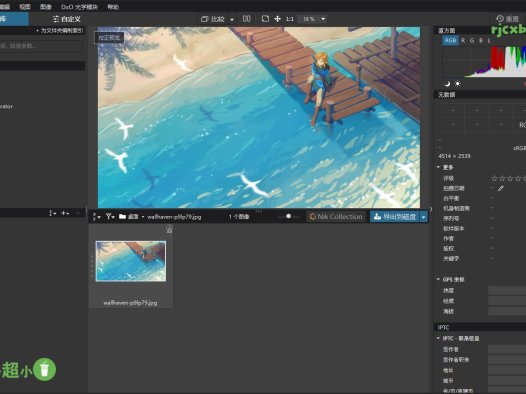Open the 帮助 (Help) menu
This screenshot has width=526, height=394.
click(113, 7)
